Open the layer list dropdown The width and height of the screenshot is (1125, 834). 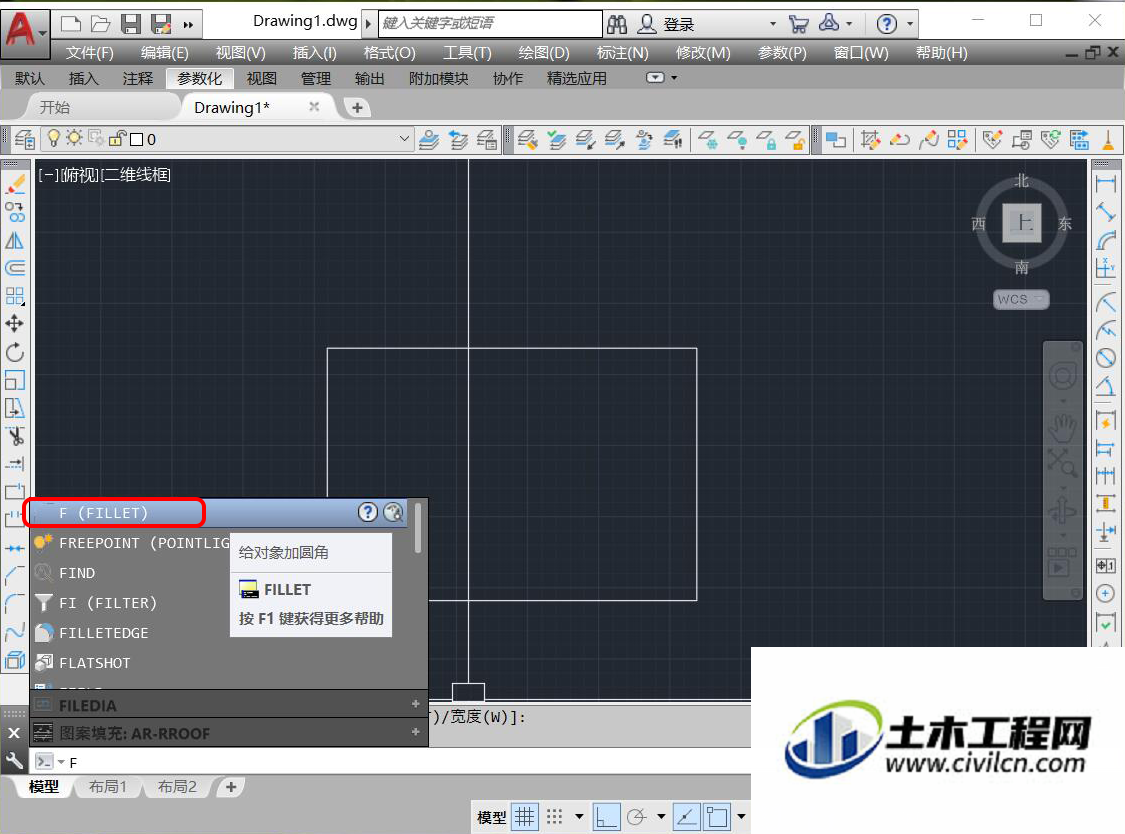click(x=405, y=139)
